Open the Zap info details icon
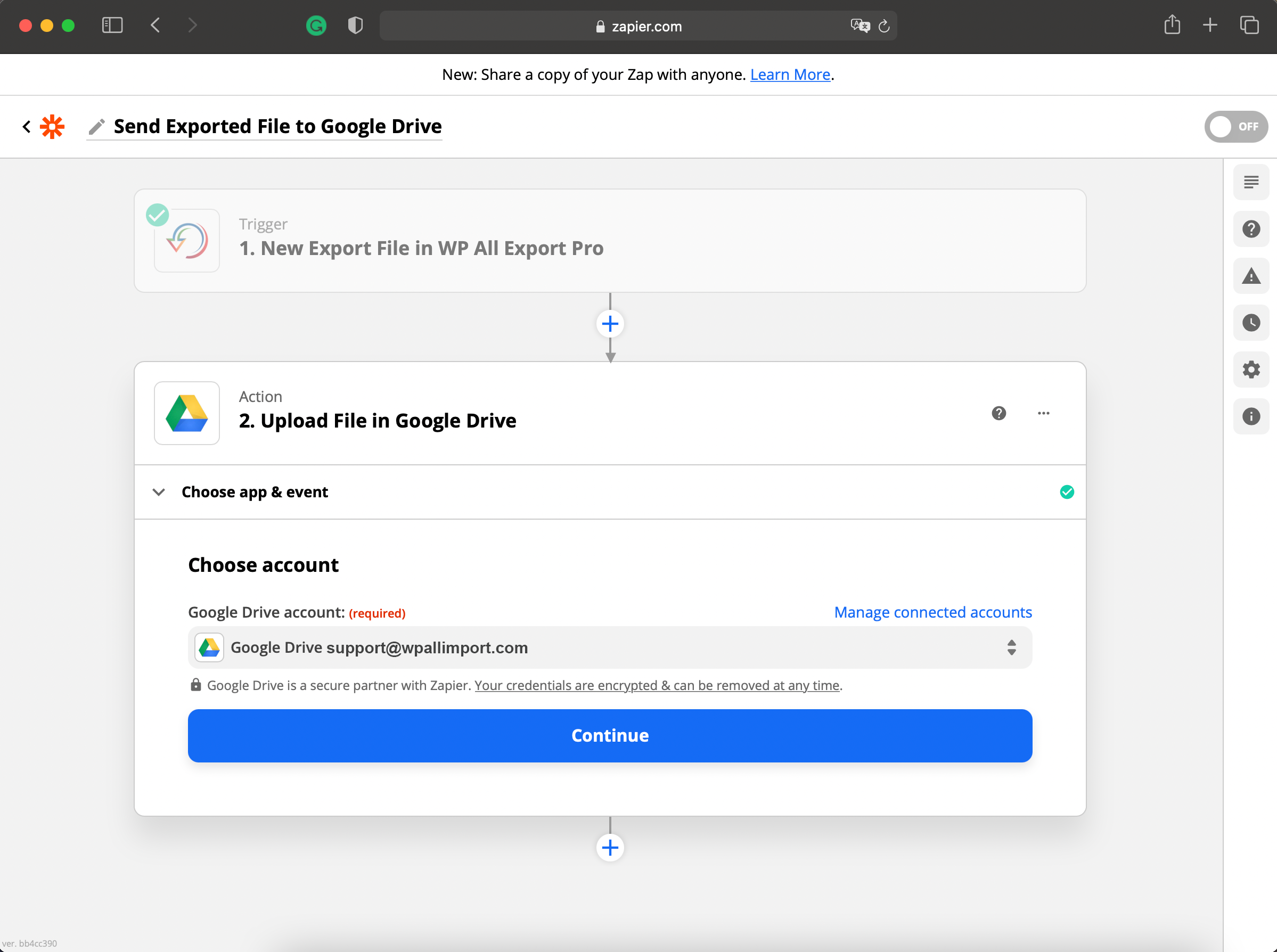The image size is (1277, 952). point(1250,416)
